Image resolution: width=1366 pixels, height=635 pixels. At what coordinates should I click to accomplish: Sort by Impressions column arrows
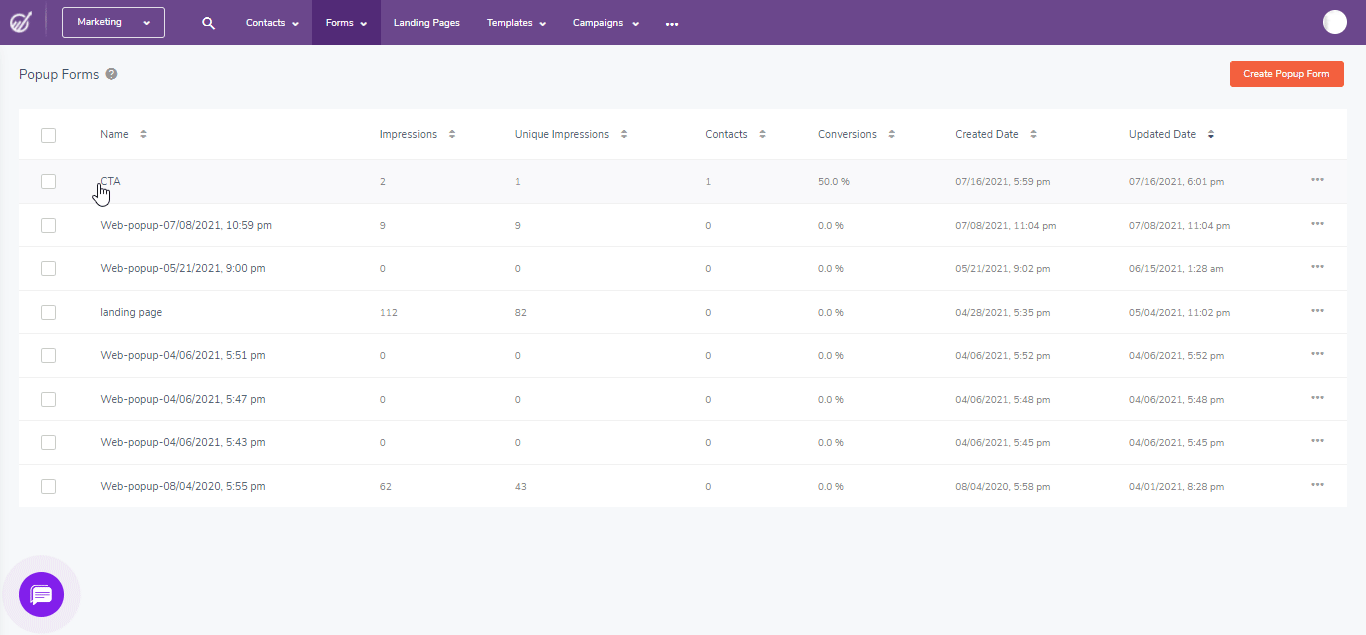coord(452,134)
